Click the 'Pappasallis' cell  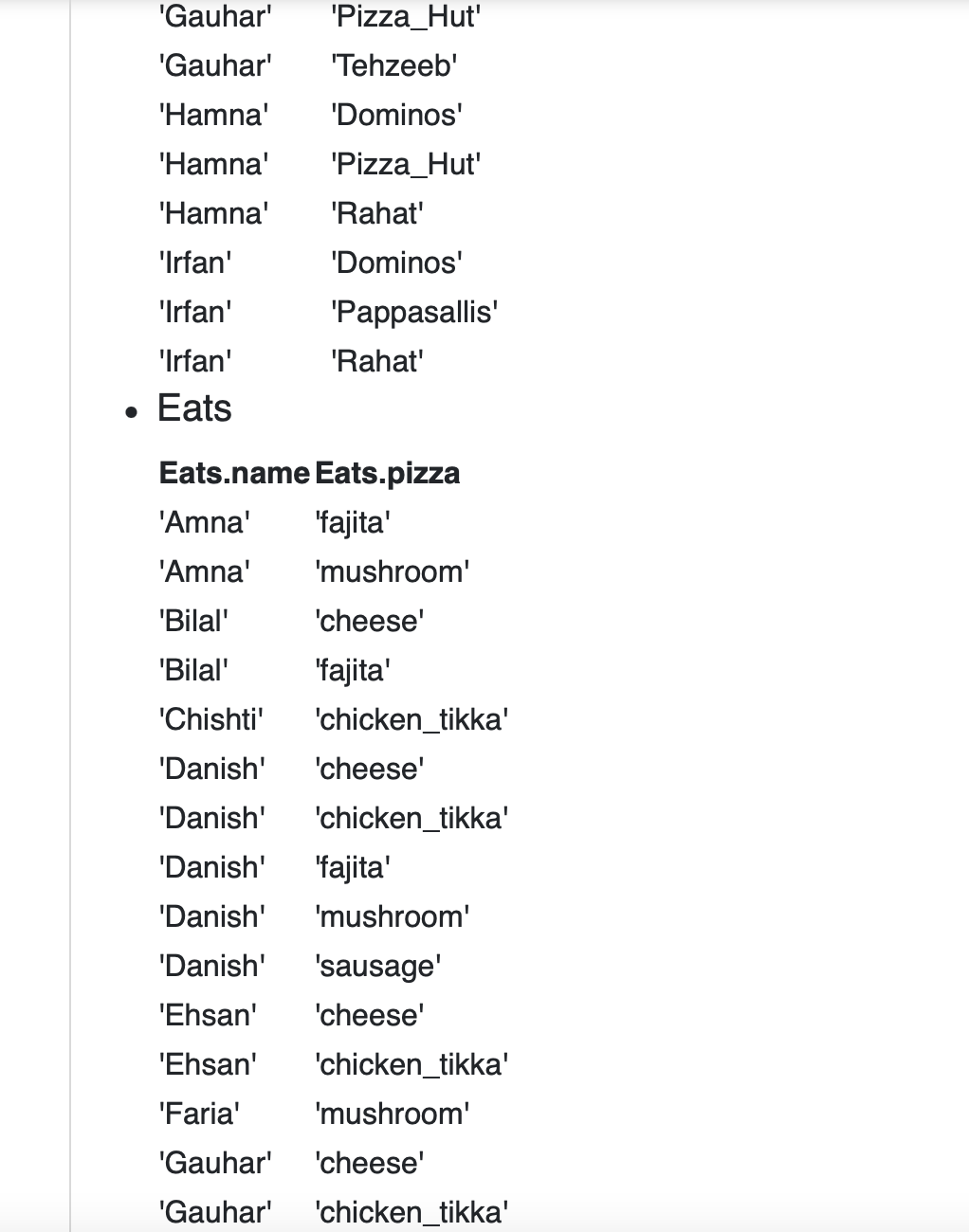(x=414, y=312)
